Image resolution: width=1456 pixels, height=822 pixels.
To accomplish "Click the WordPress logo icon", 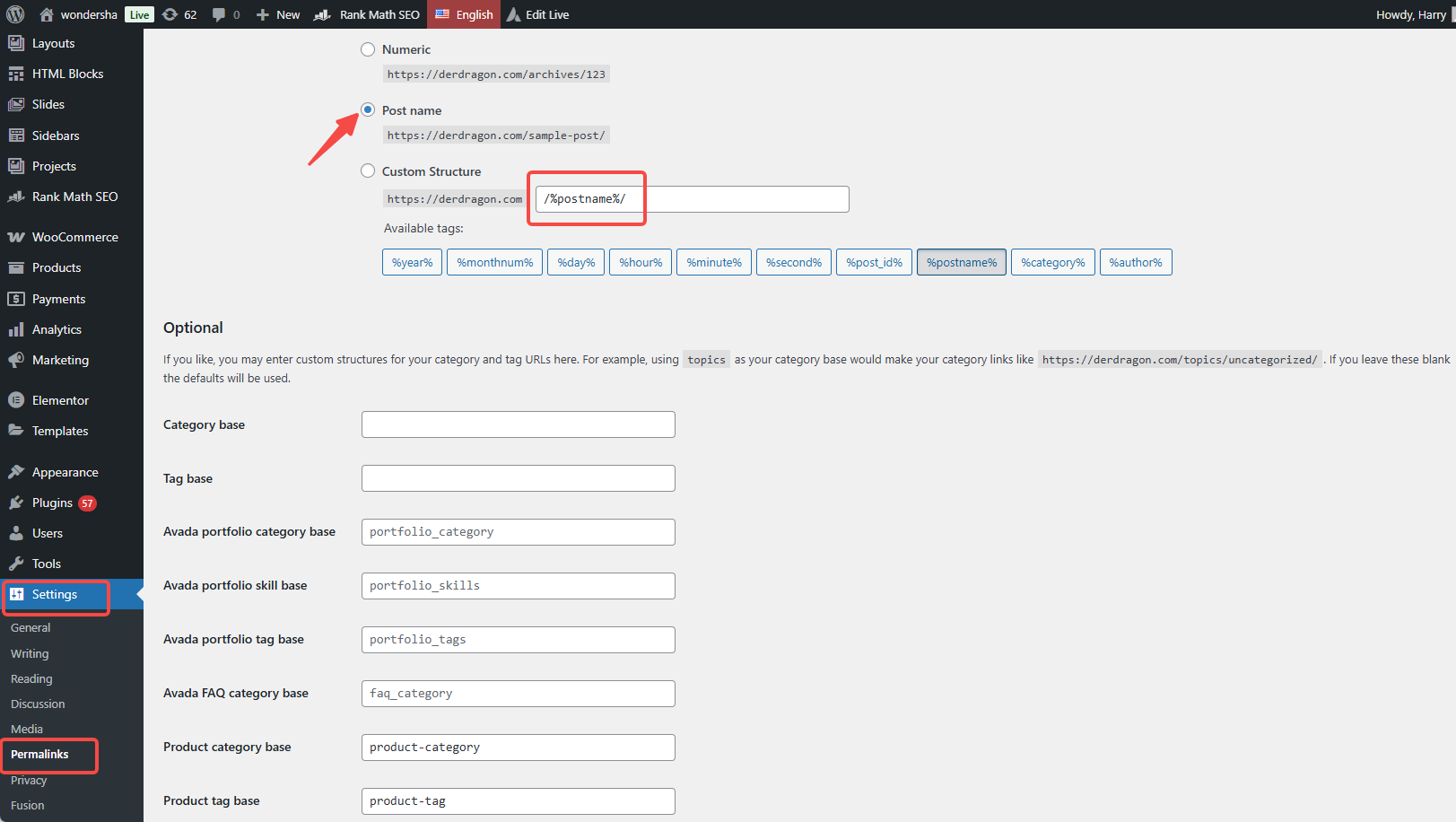I will pyautogui.click(x=15, y=14).
